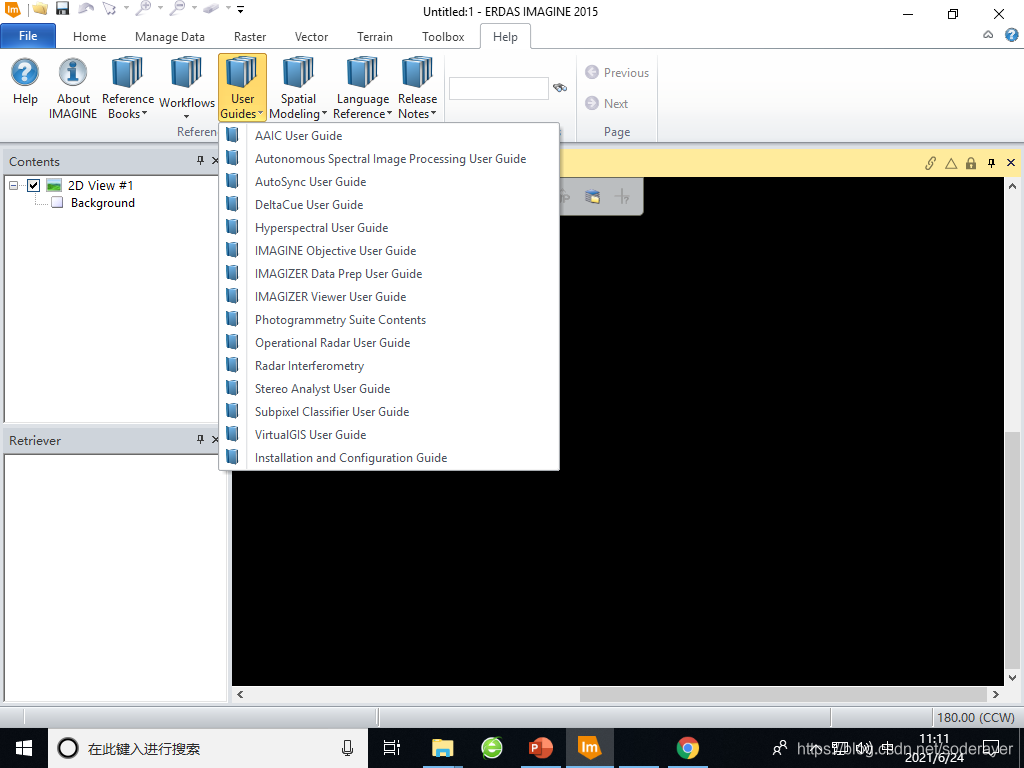Click the undo icon in quick access toolbar
The height and width of the screenshot is (768, 1024).
click(86, 9)
